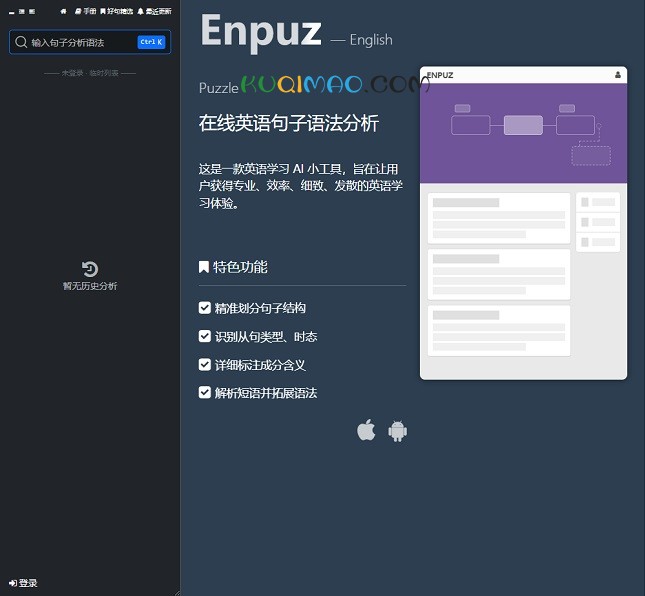Click the Puzzle text label
This screenshot has height=596, width=645.
[218, 88]
